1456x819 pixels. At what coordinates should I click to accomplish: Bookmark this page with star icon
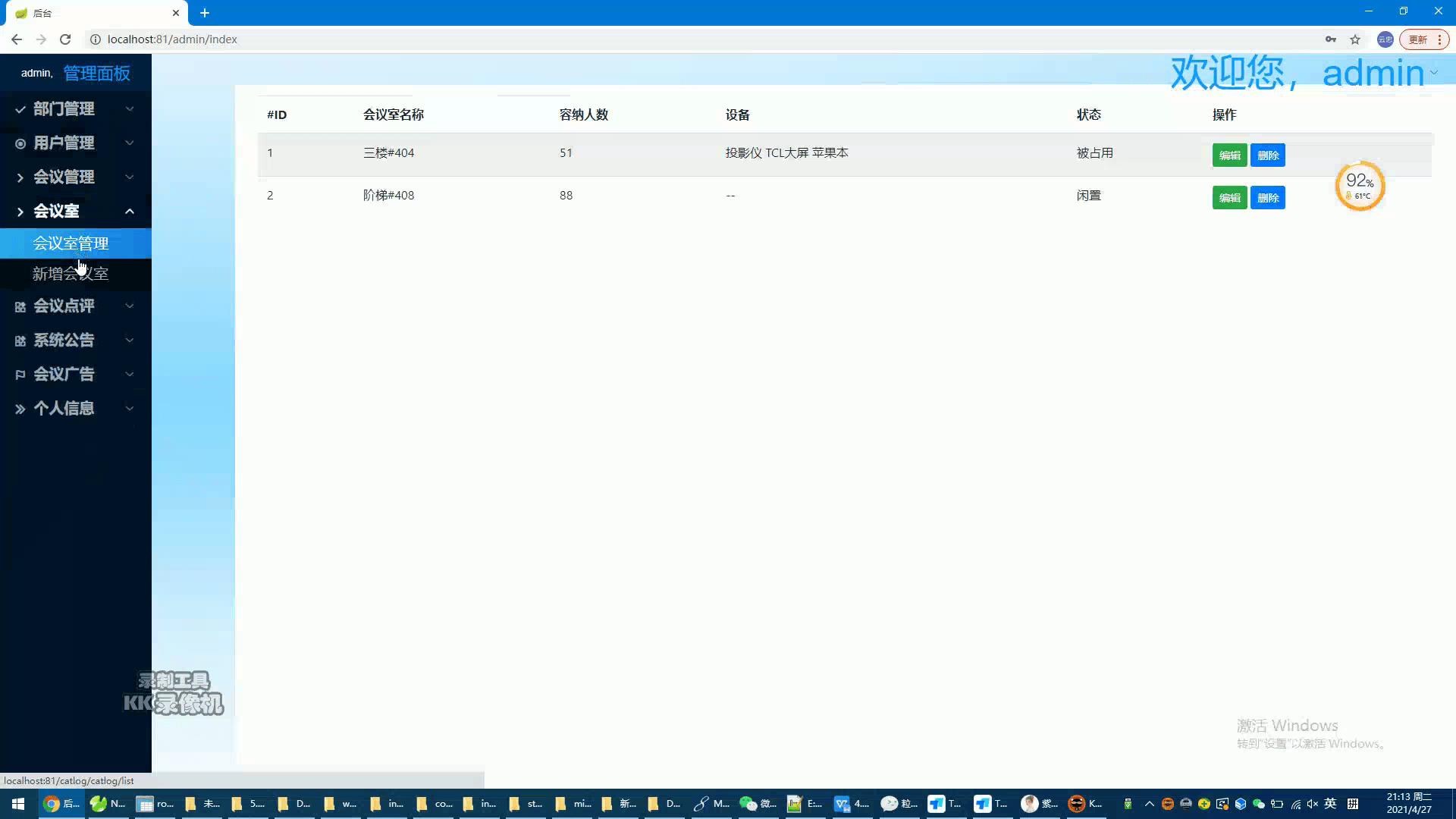tap(1355, 39)
